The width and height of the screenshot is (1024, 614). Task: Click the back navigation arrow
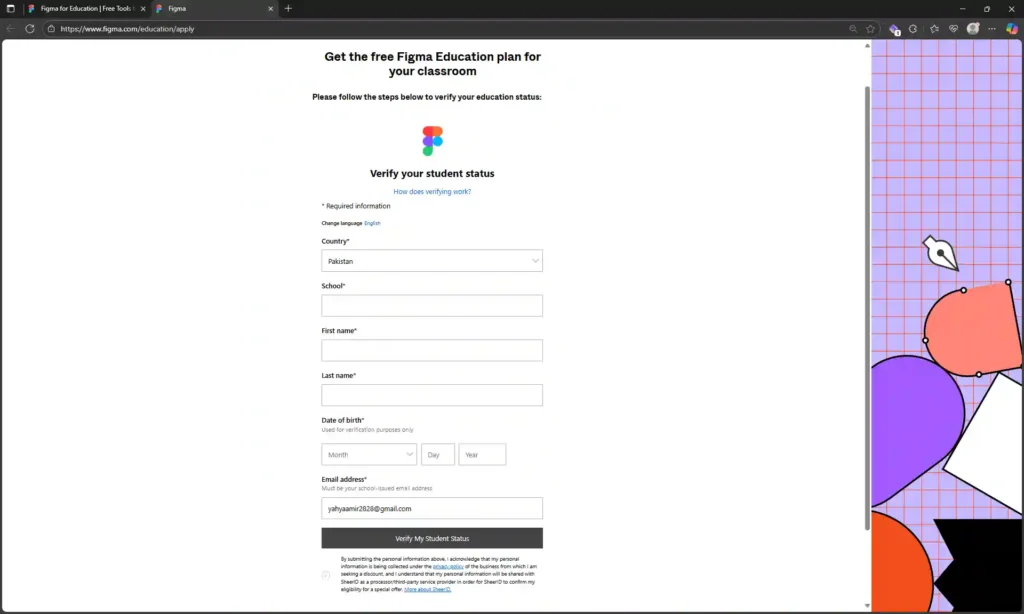pos(12,29)
